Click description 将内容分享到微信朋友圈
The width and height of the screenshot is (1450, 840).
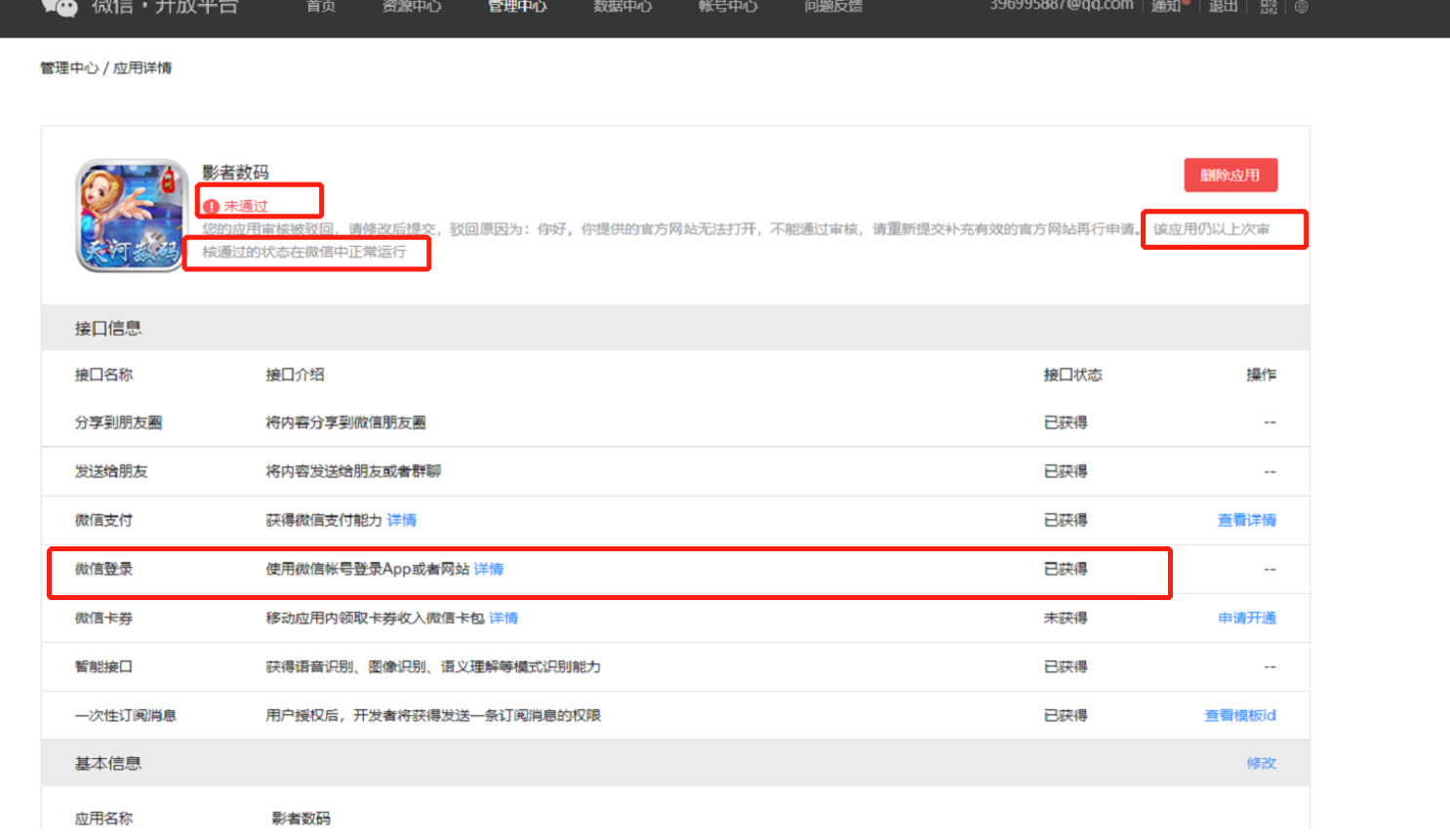click(x=346, y=422)
